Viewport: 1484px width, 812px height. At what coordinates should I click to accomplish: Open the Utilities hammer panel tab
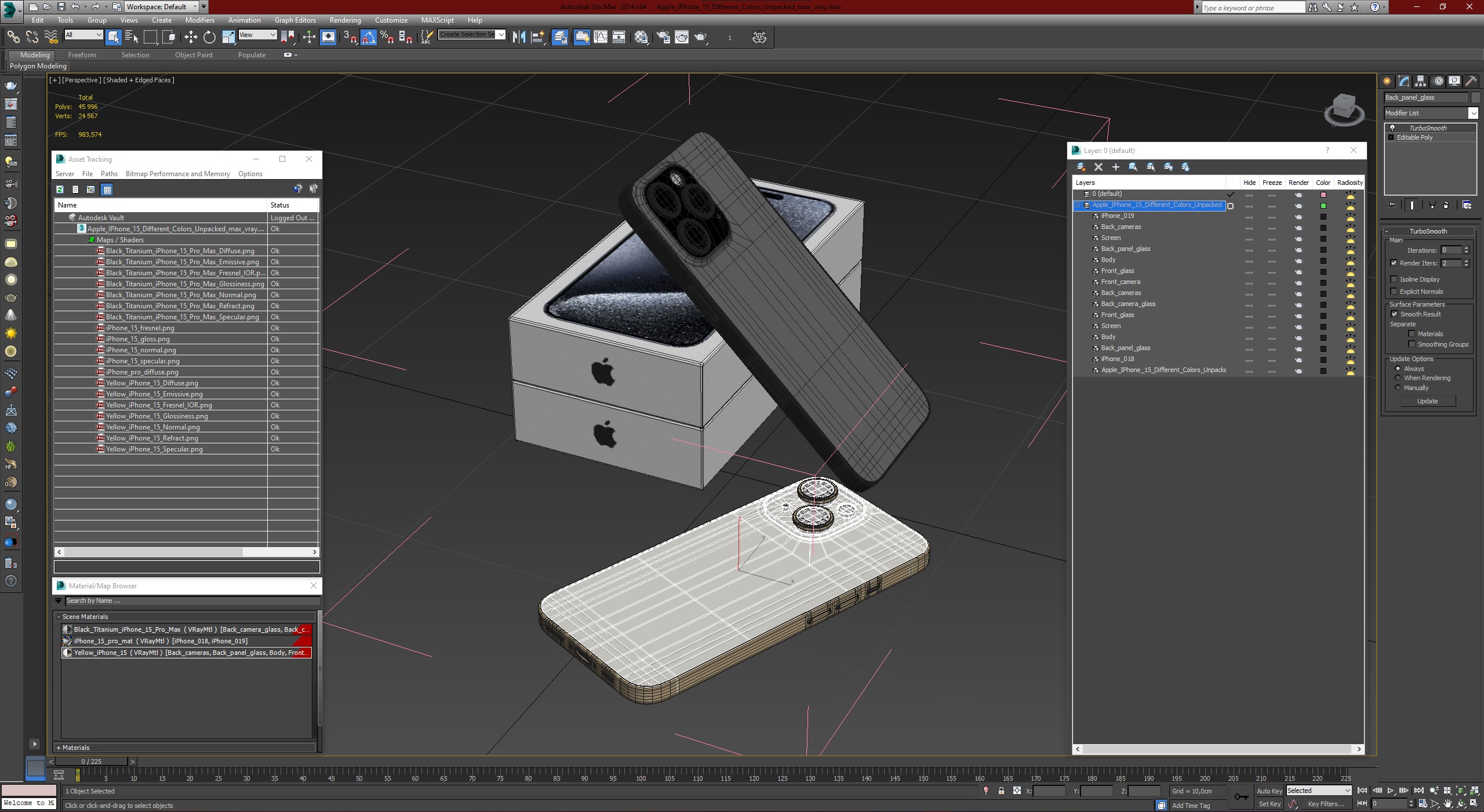tap(1471, 81)
